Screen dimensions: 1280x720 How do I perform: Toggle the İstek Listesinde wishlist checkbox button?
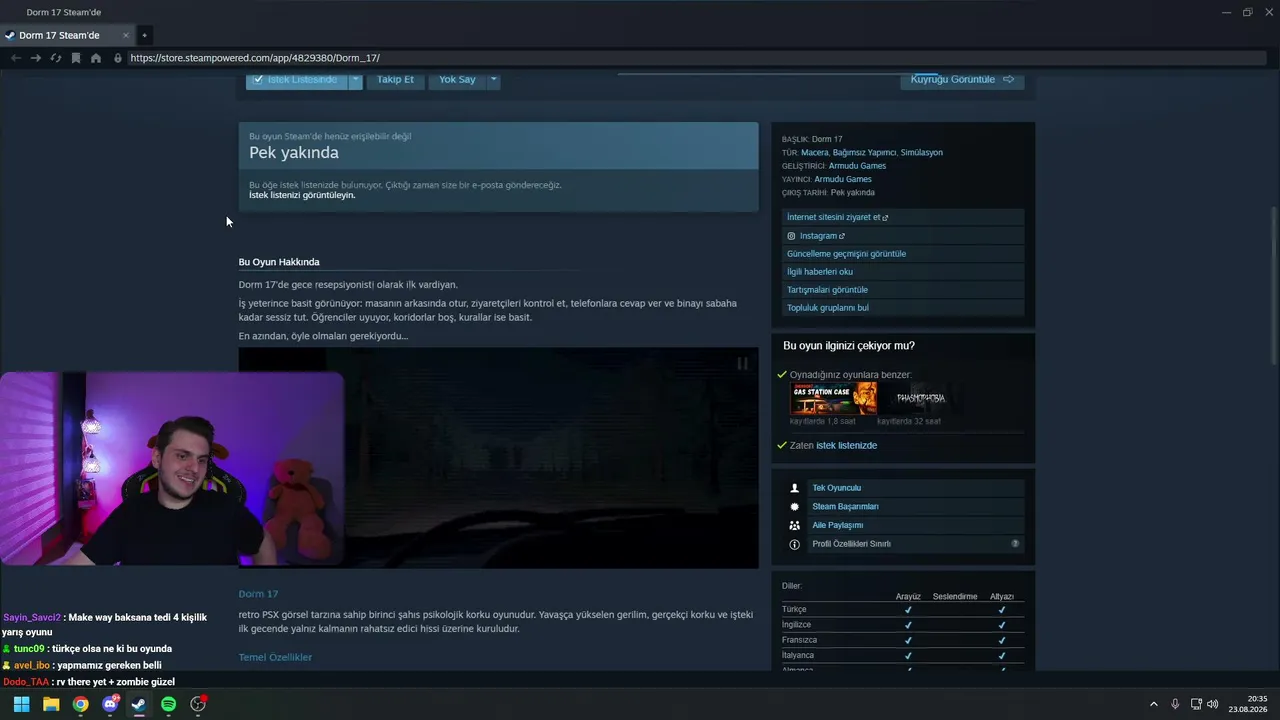pyautogui.click(x=297, y=80)
